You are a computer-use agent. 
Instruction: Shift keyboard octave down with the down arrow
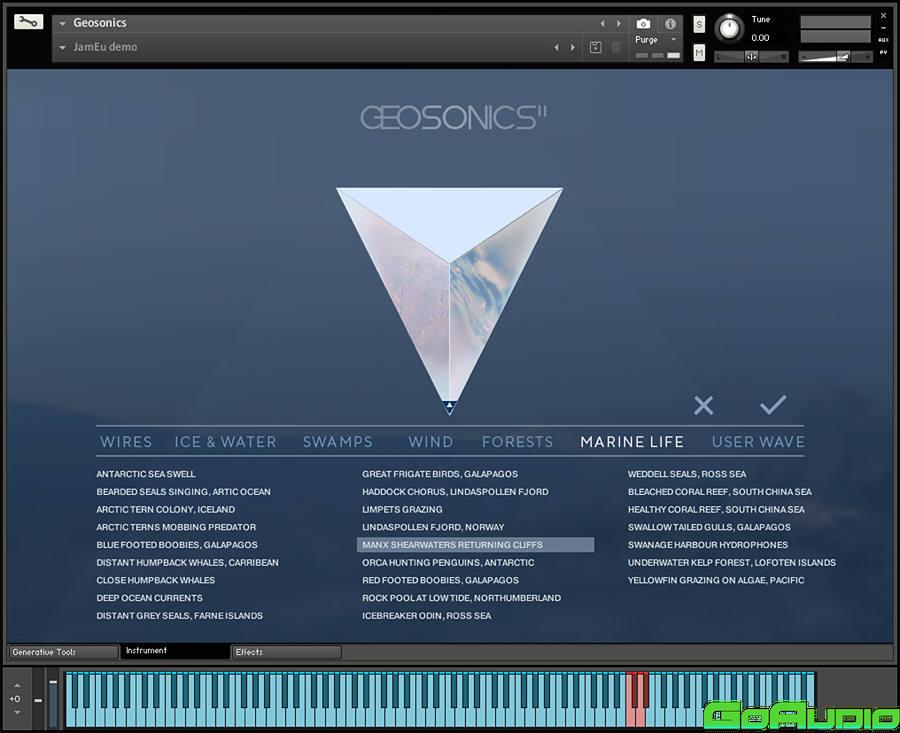tap(17, 712)
